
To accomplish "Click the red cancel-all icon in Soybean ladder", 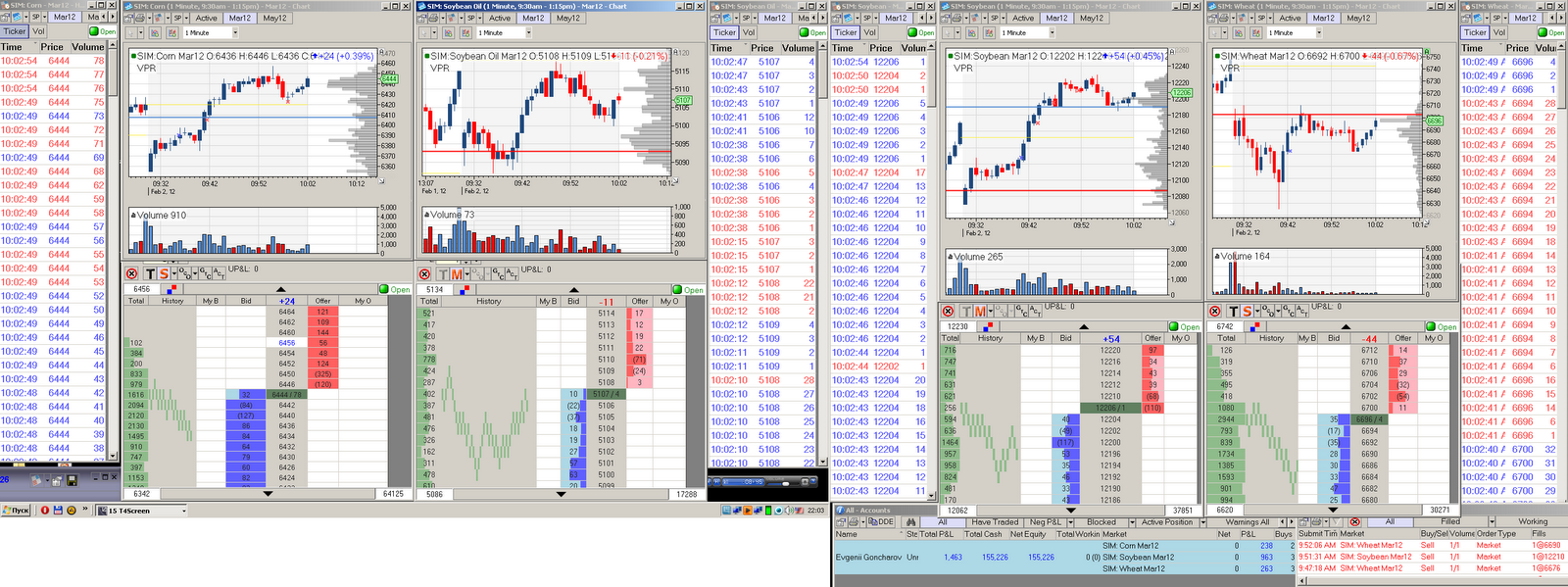I will tap(948, 311).
